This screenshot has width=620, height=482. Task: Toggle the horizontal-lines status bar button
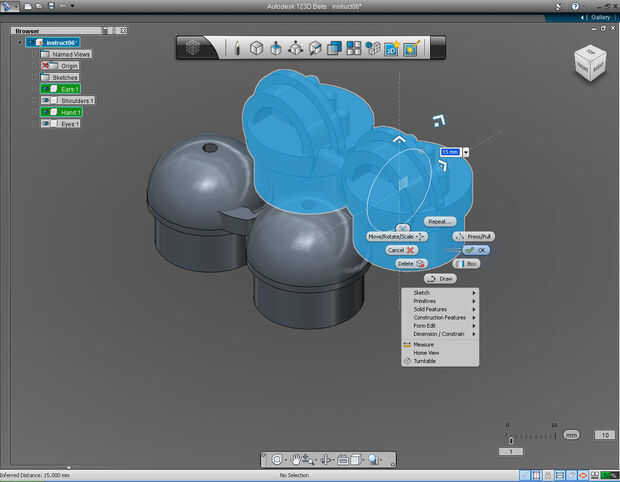pyautogui.click(x=560, y=475)
